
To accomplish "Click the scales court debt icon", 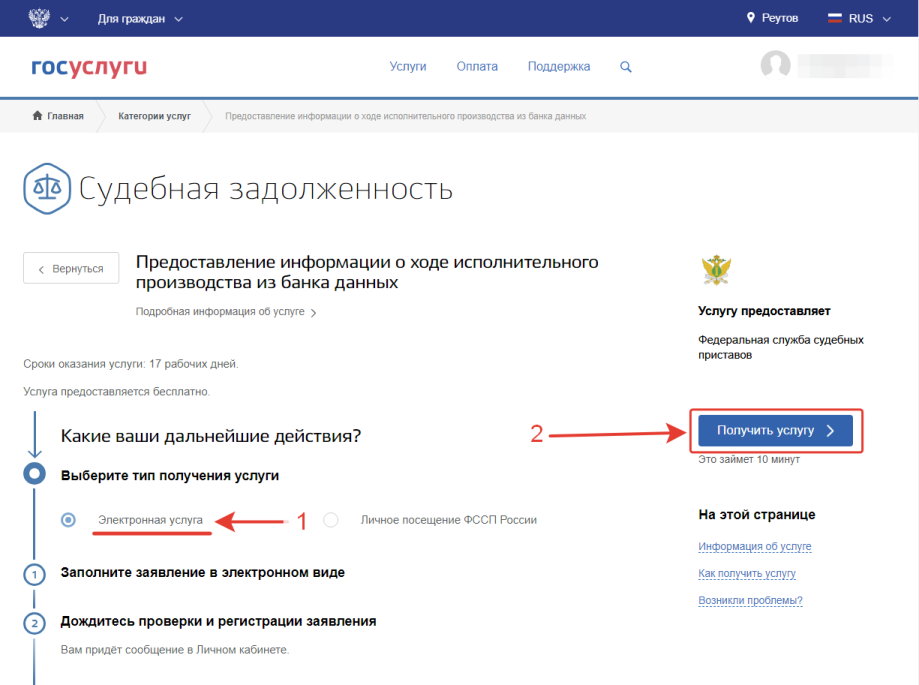I will point(47,188).
